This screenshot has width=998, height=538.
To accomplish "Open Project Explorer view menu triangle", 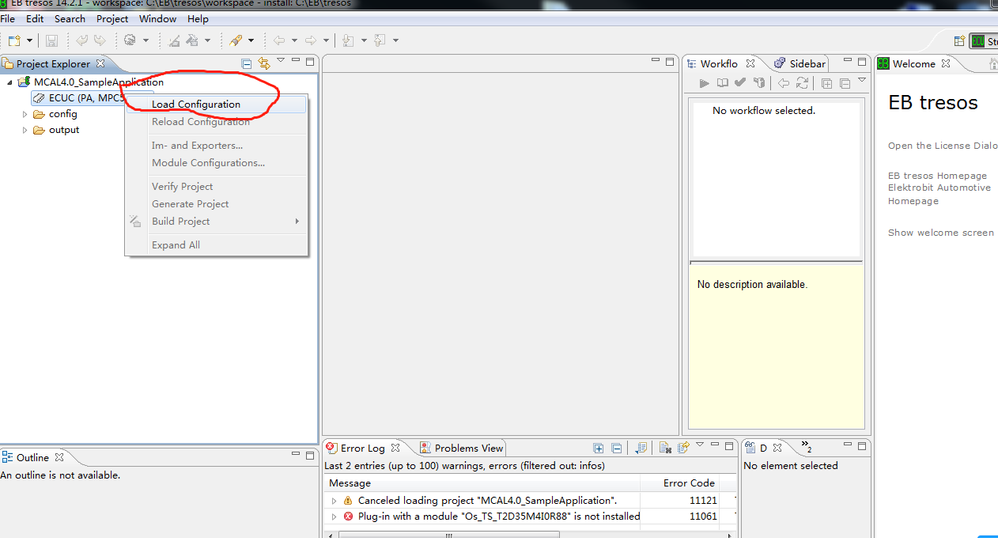I will pyautogui.click(x=281, y=60).
